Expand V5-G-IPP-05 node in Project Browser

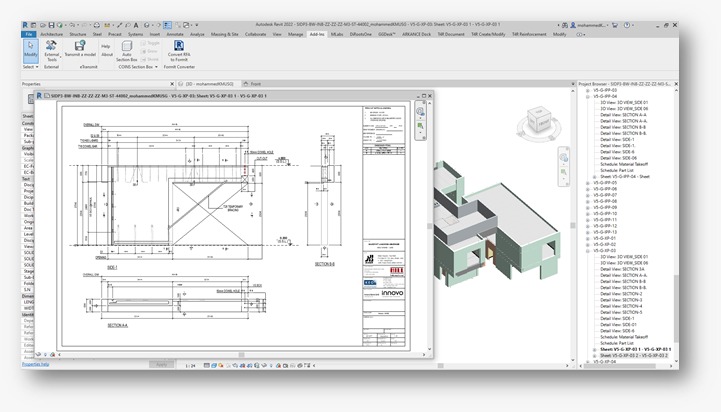coord(588,183)
